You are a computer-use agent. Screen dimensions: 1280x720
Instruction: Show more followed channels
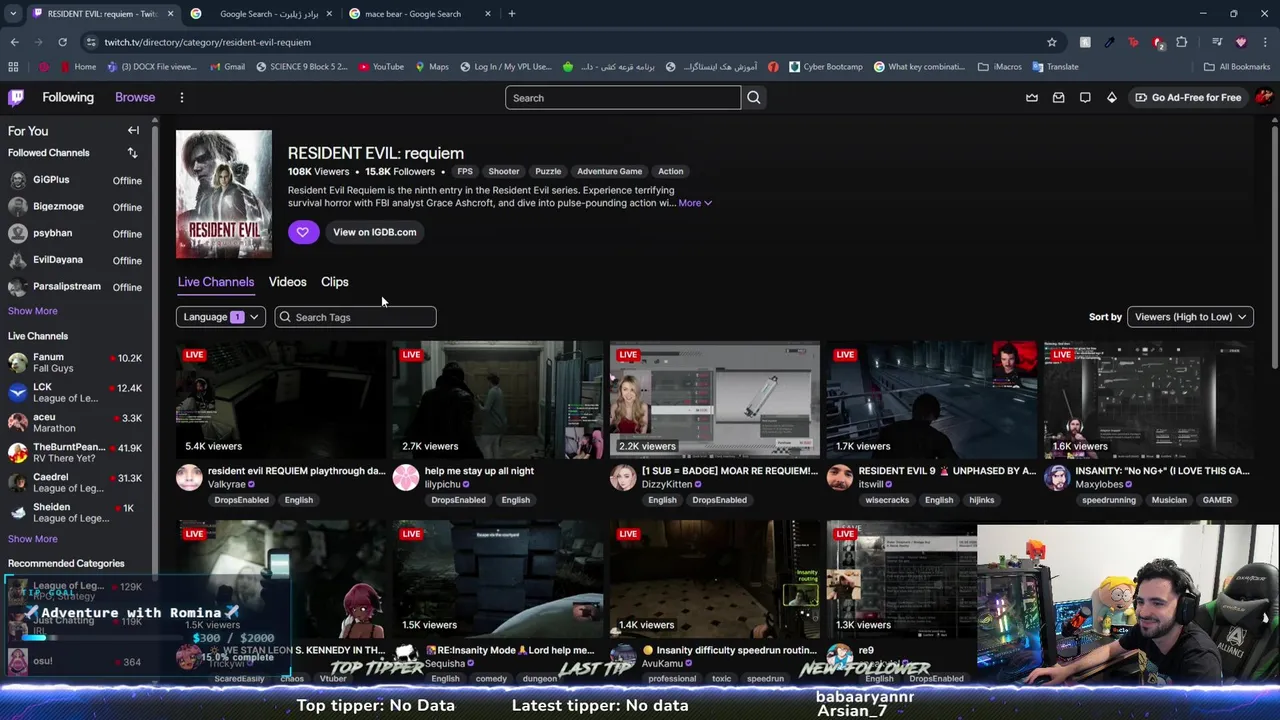33,311
